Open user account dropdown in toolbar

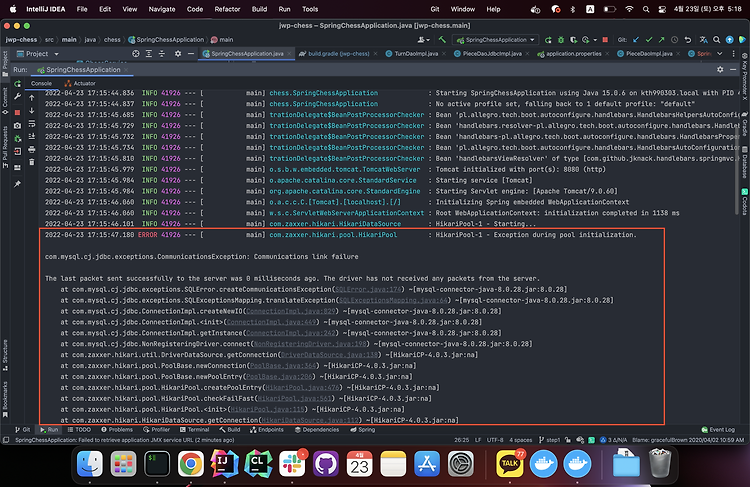point(424,40)
